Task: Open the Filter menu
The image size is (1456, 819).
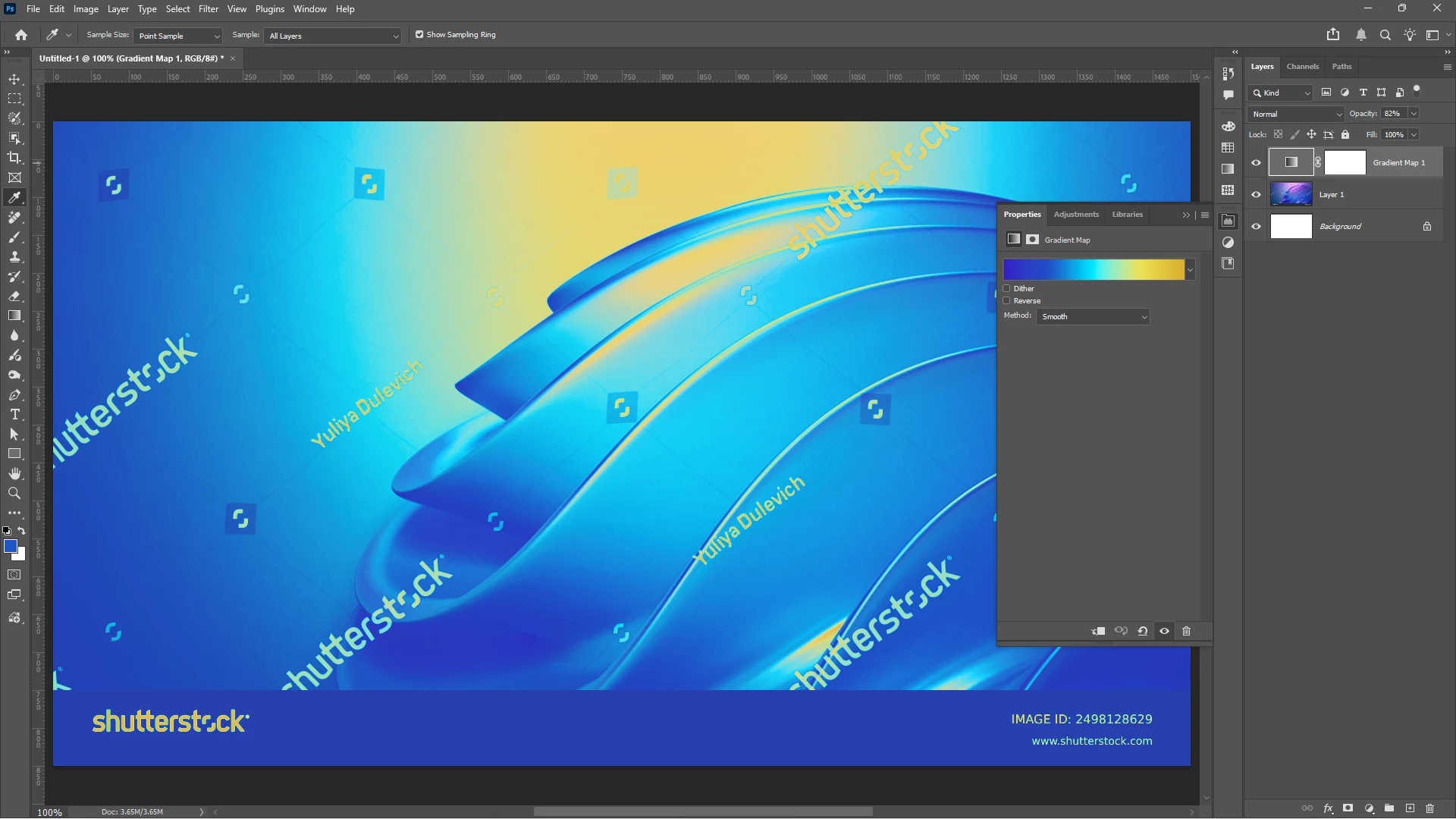Action: click(209, 9)
